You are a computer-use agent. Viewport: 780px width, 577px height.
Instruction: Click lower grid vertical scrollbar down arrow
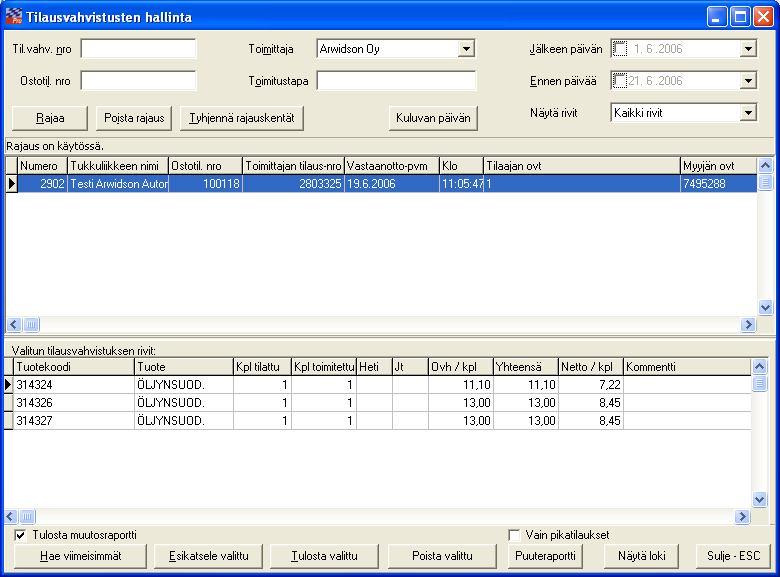[x=759, y=499]
